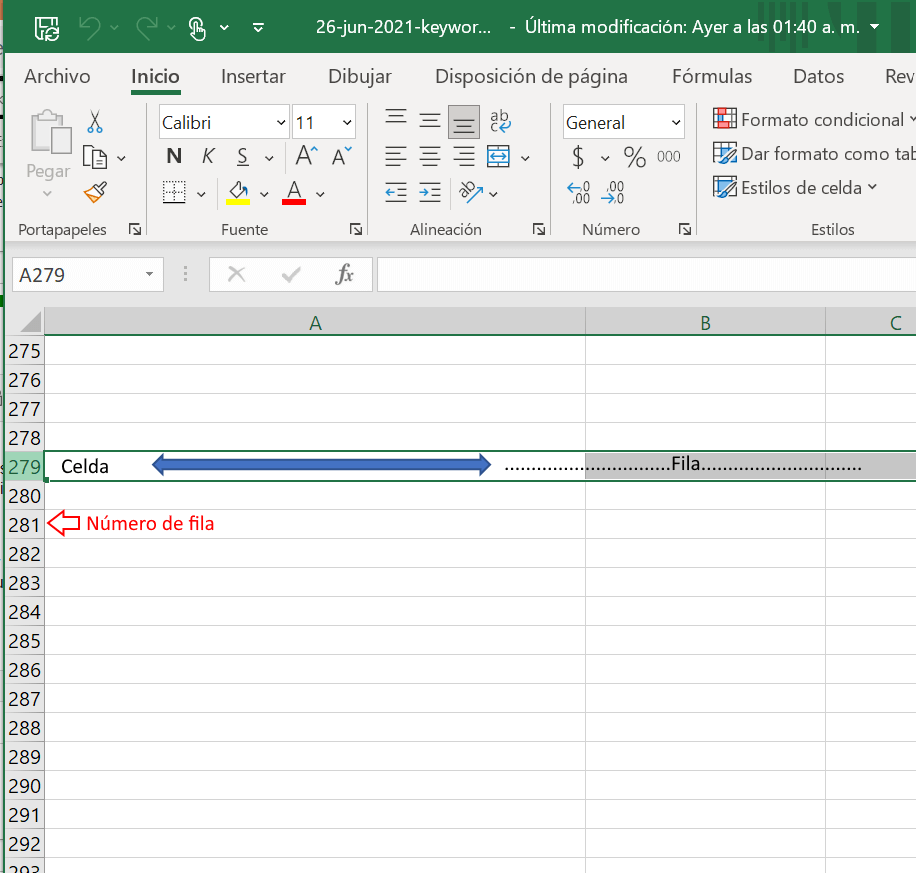Screen dimensions: 916x873
Task: Toggle bold N formatting
Action: (x=174, y=156)
